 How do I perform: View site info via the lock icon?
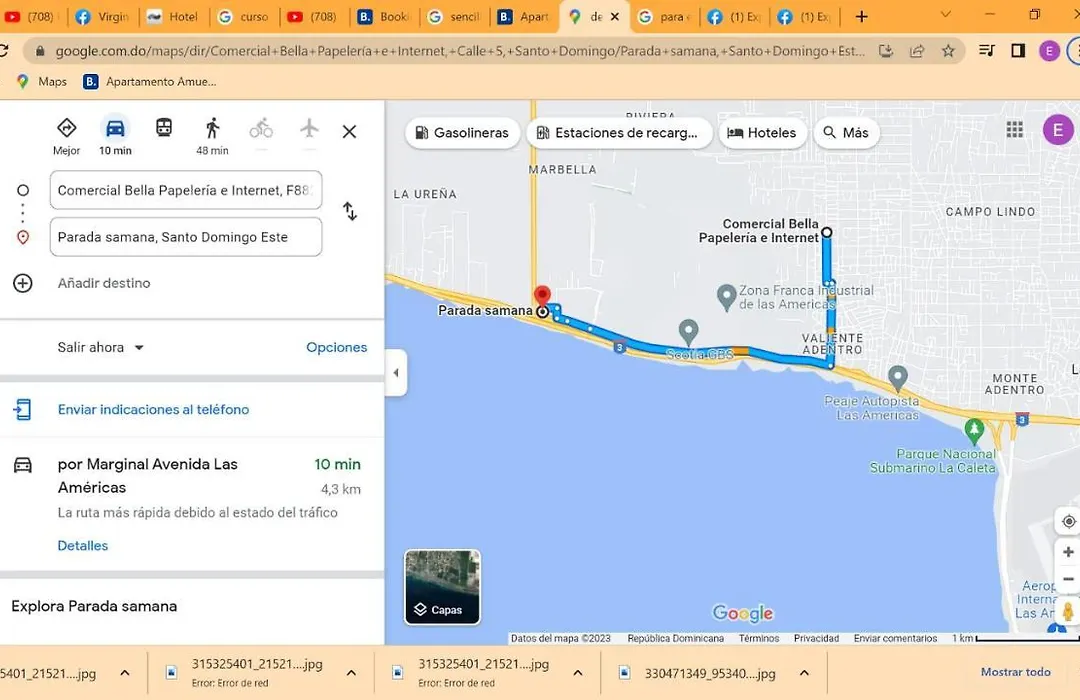(x=40, y=51)
